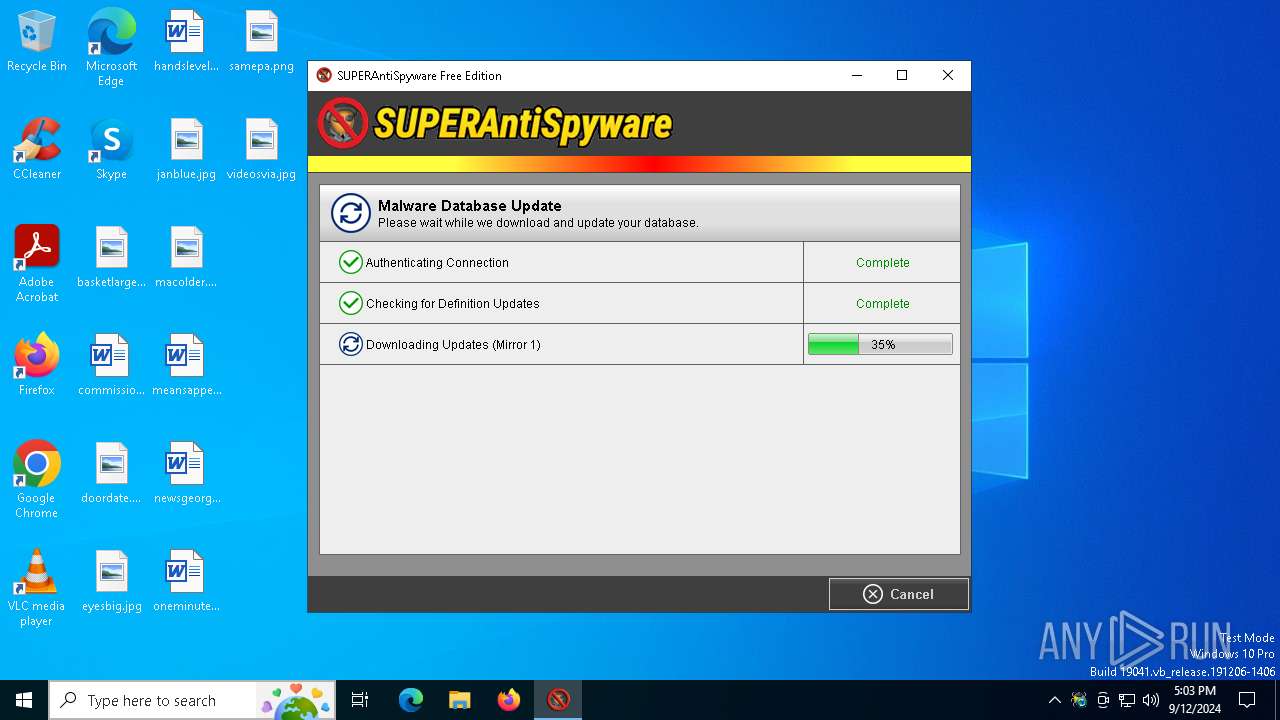Viewport: 1280px width, 720px height.
Task: Select Skype desktop shortcut
Action: 111,149
